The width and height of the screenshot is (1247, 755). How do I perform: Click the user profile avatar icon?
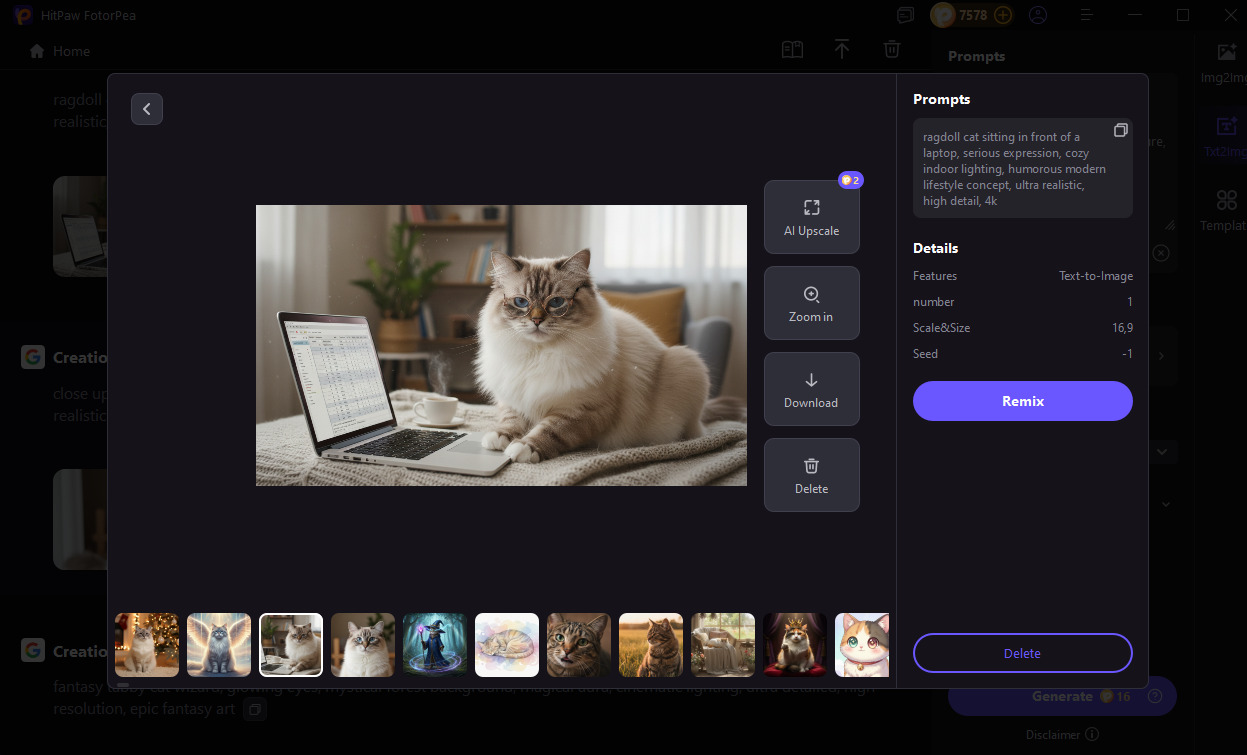pos(1038,15)
